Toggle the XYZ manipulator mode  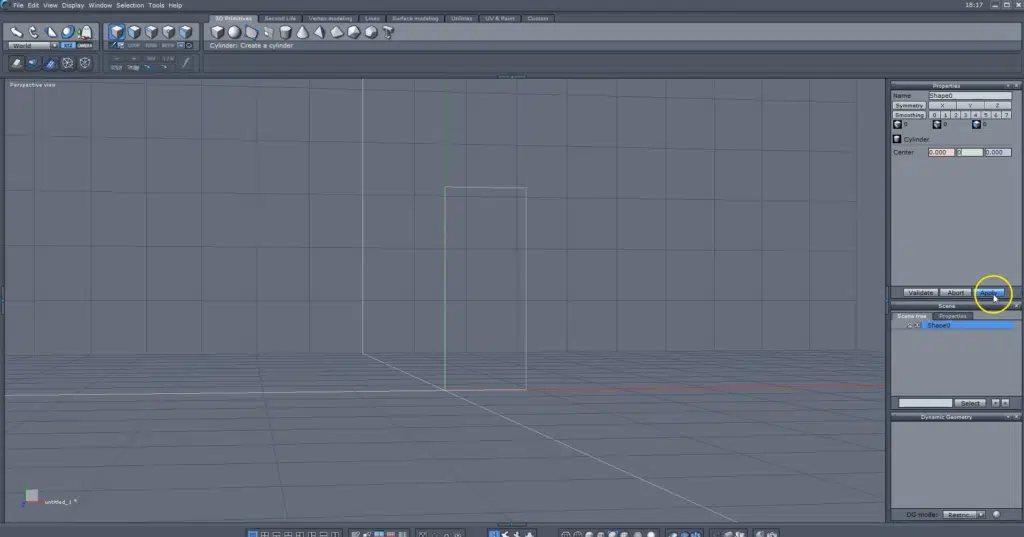(67, 45)
